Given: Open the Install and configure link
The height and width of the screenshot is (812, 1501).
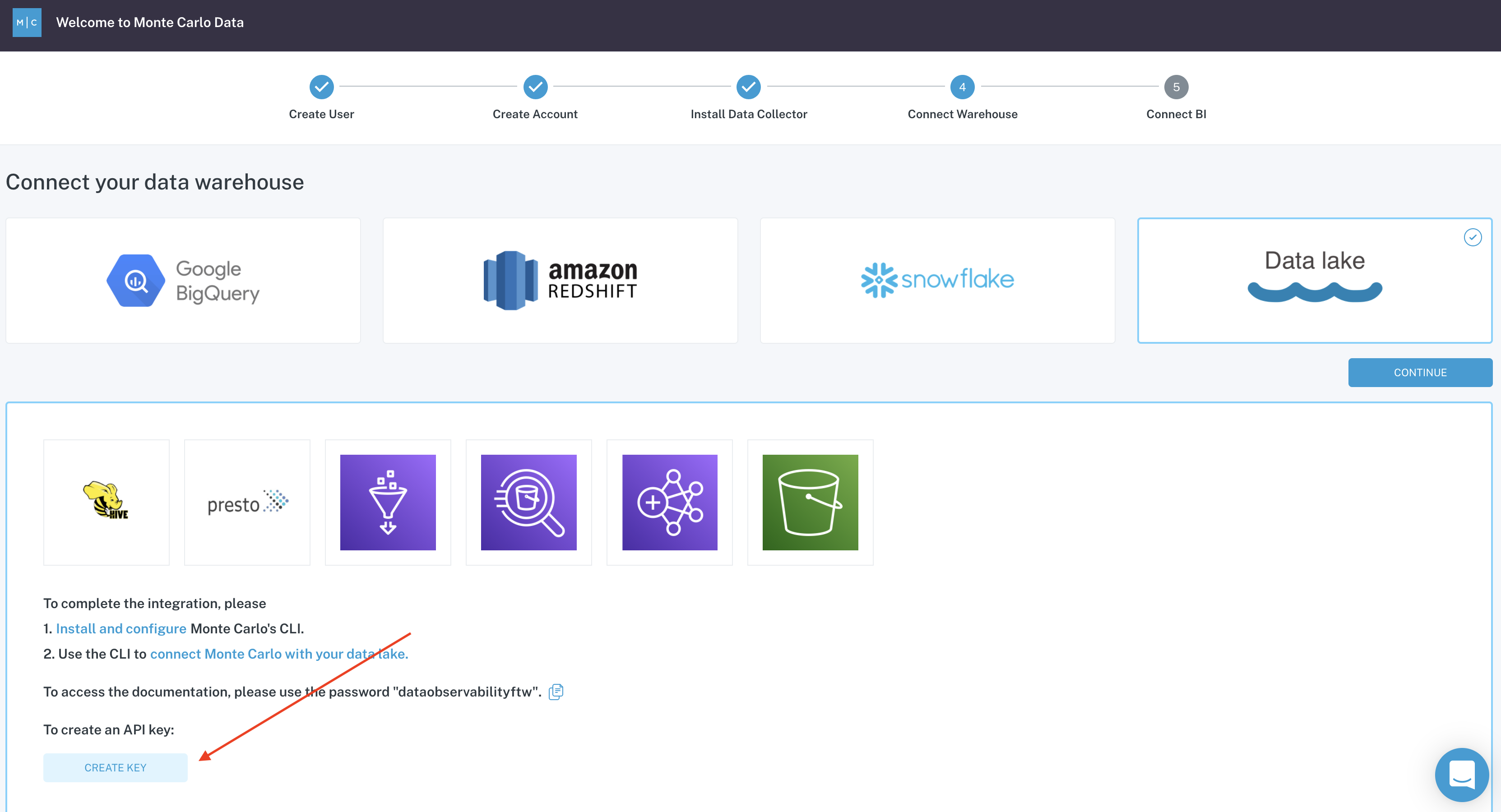Looking at the screenshot, I should pos(120,628).
